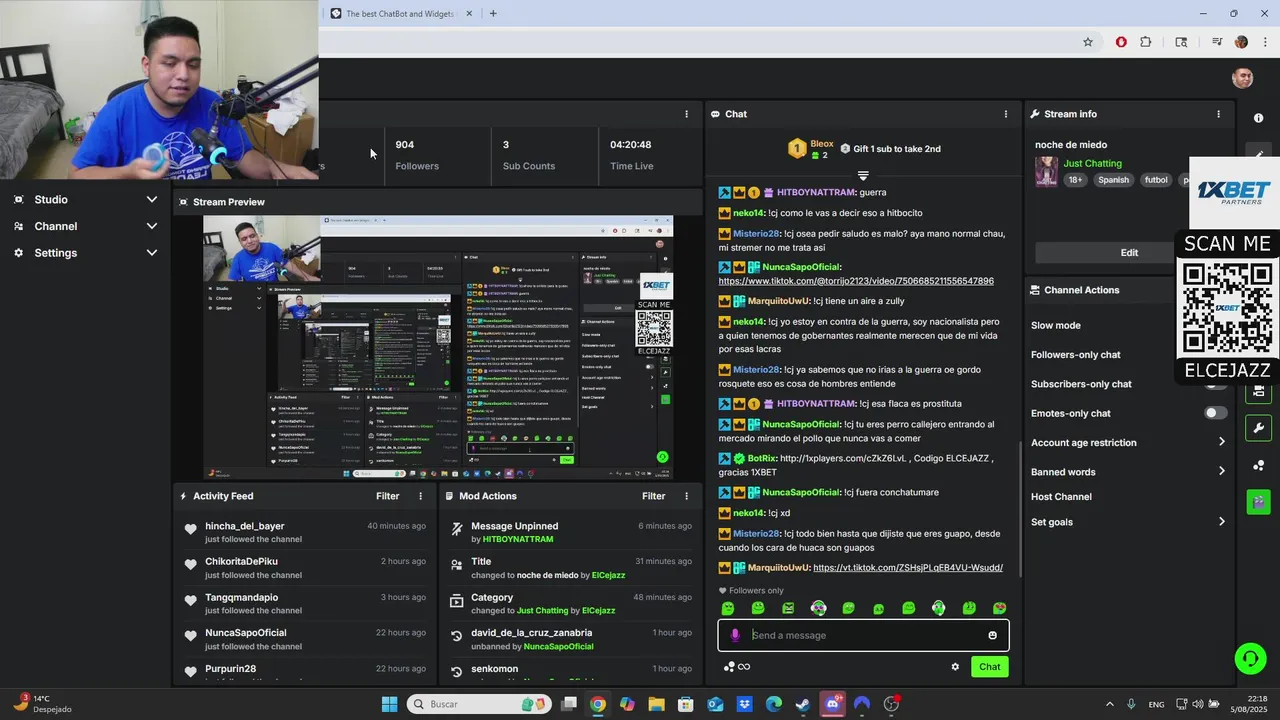
Task: Click the Spanish stream tag
Action: click(1113, 180)
